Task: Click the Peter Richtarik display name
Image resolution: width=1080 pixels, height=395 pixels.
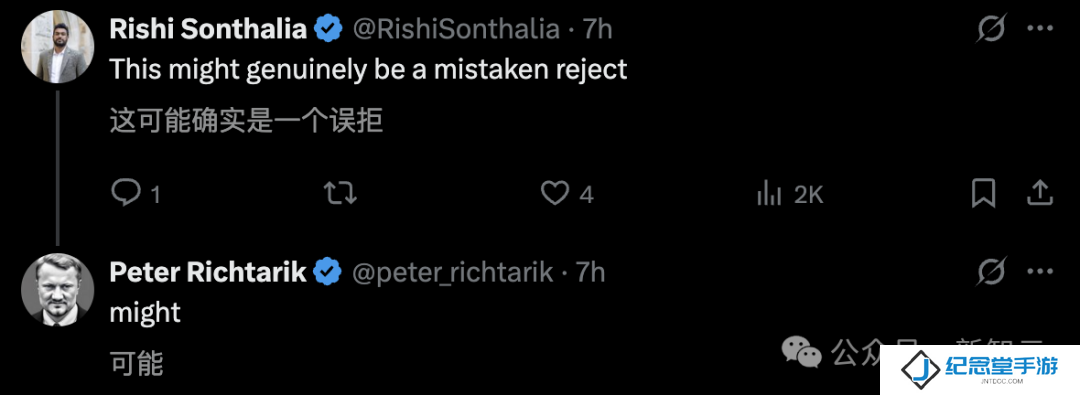Action: pos(208,272)
